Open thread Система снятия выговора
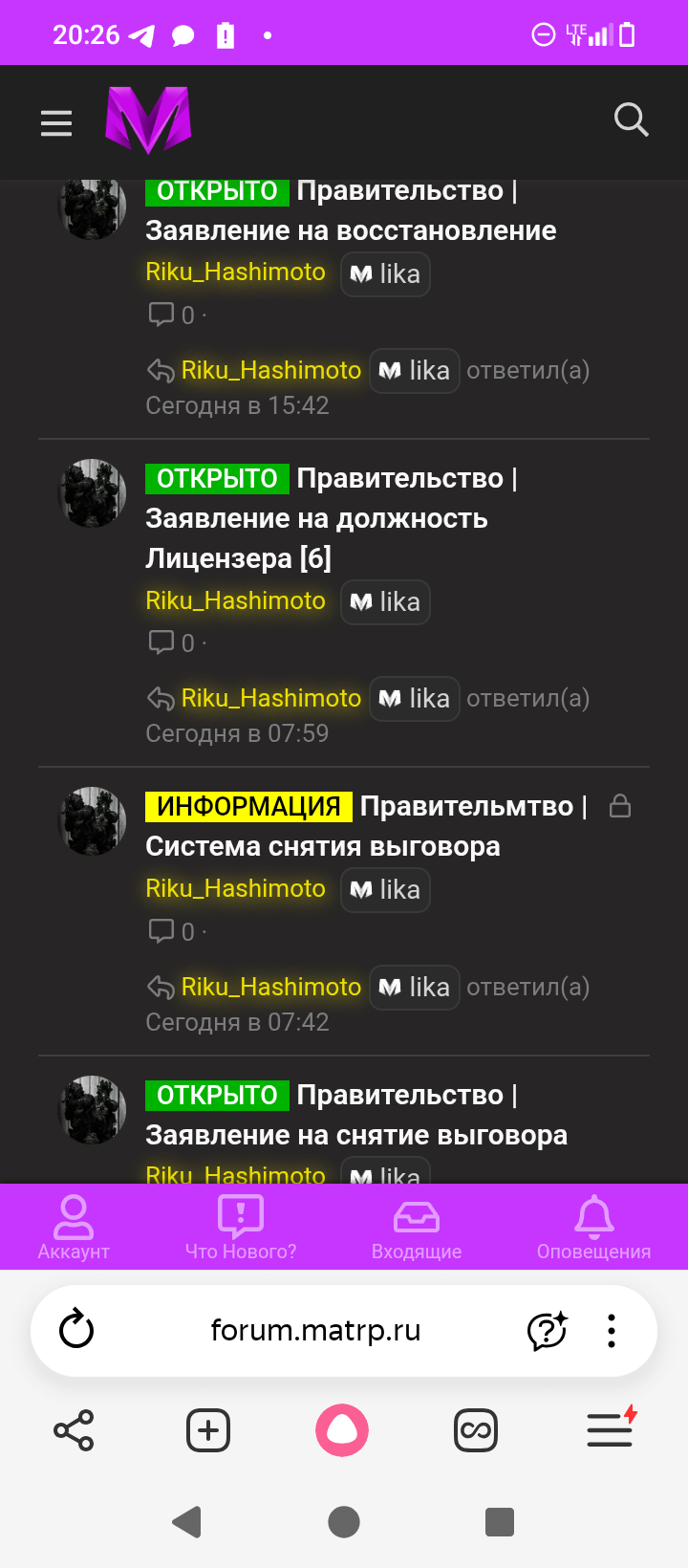The width and height of the screenshot is (688, 1568). pyautogui.click(x=323, y=846)
